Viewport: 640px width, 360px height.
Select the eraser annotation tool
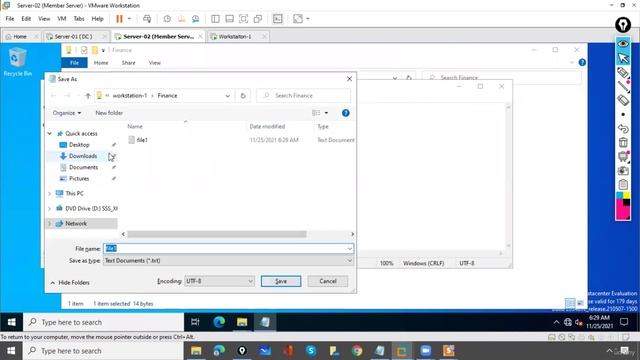click(623, 100)
